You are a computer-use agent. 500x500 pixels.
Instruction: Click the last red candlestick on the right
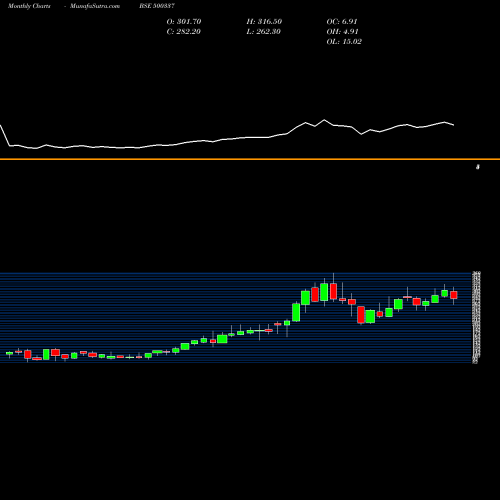tap(453, 295)
